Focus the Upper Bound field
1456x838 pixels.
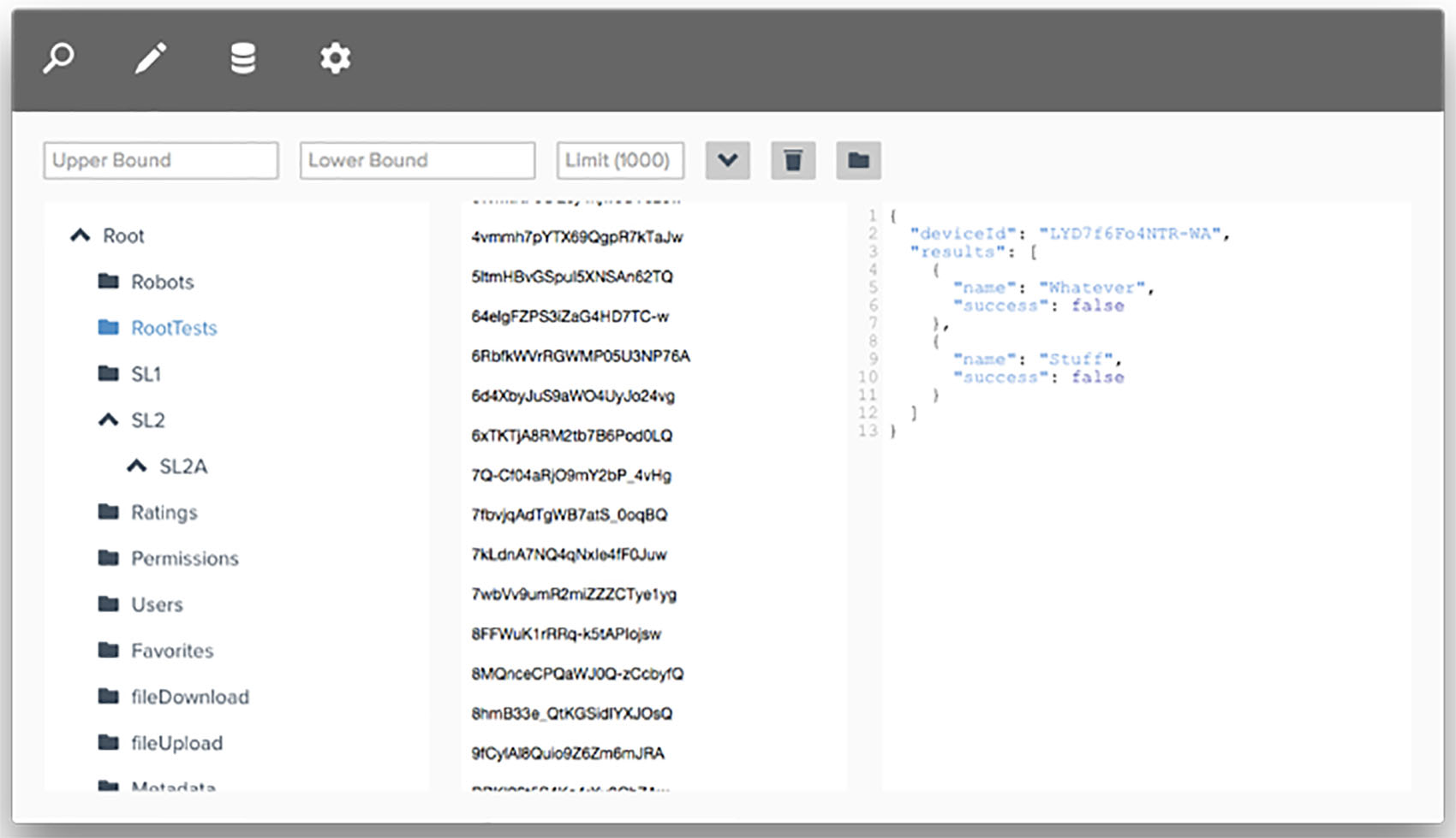point(161,160)
